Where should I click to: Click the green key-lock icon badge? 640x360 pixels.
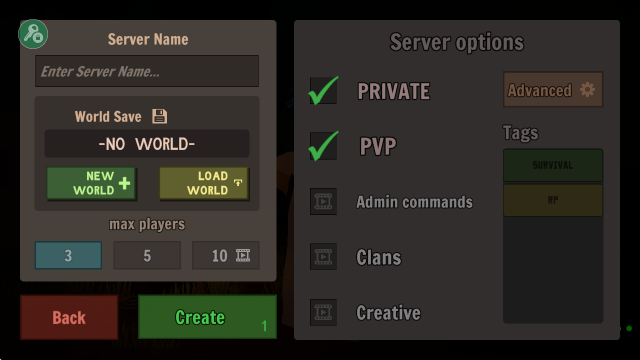[x=33, y=34]
